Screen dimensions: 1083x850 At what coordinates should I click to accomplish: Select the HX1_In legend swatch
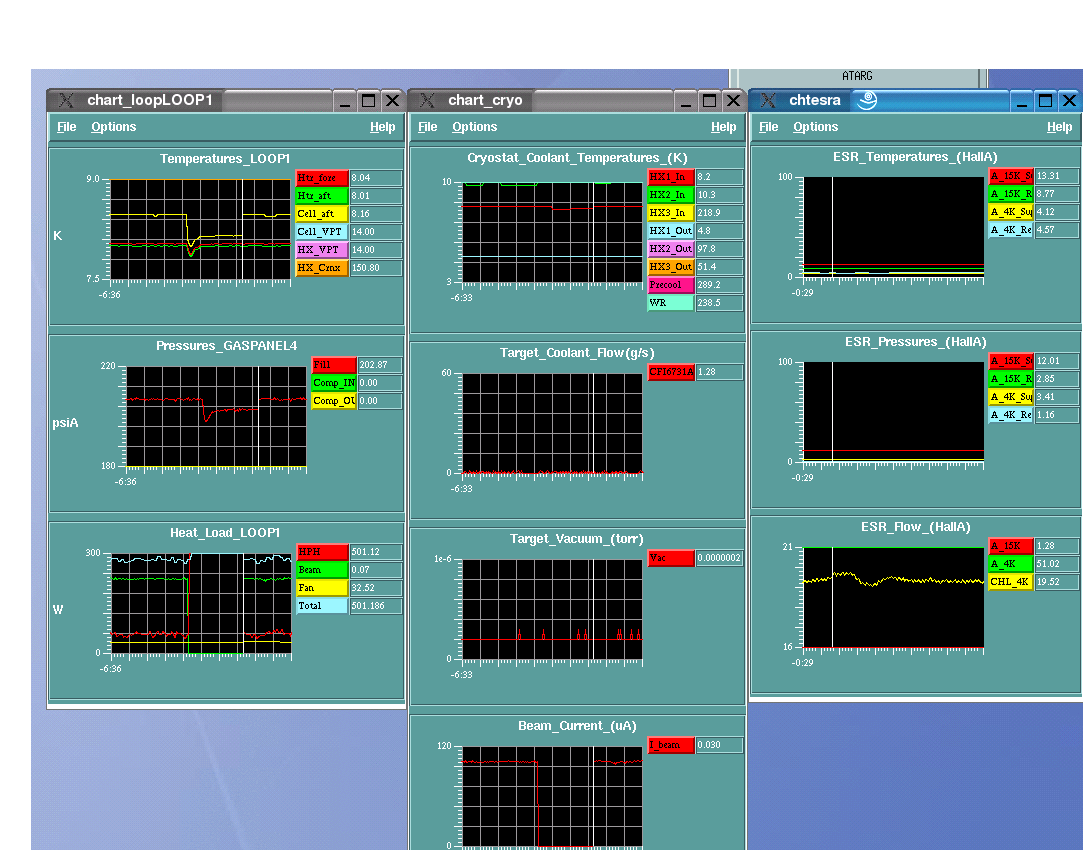(x=671, y=177)
